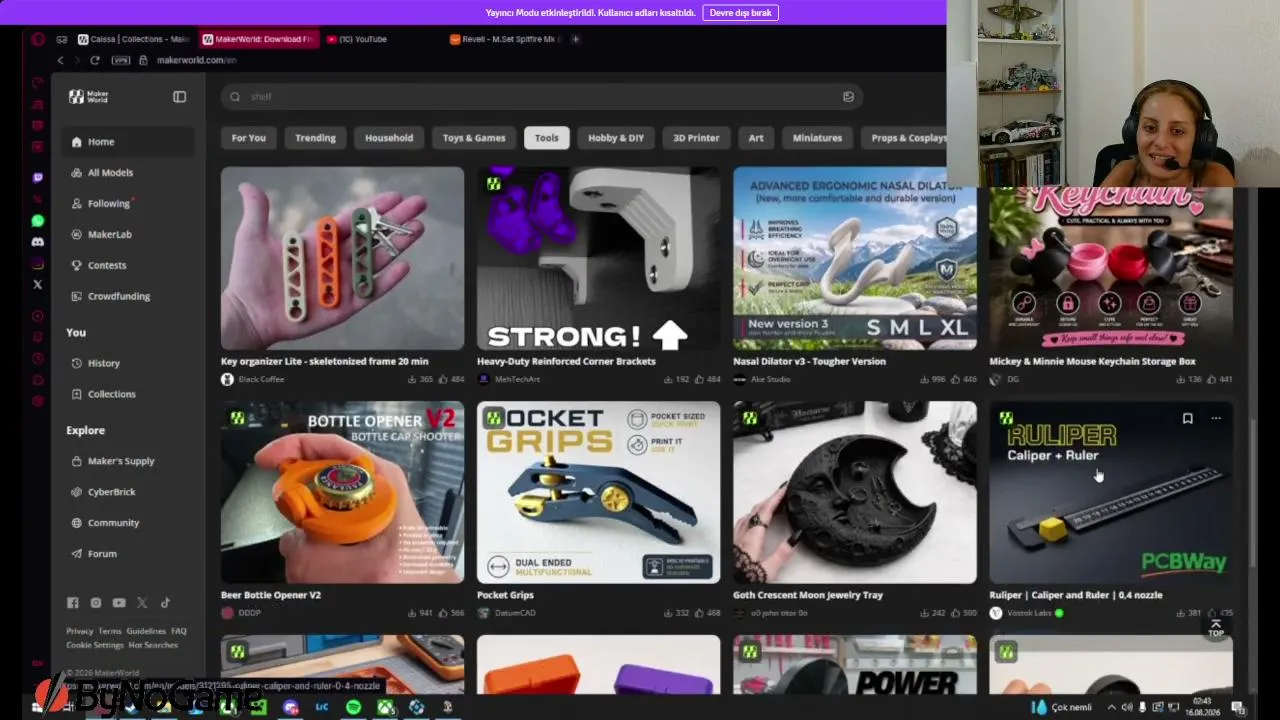Select the Hobby & DIY category
1280x720 pixels.
(616, 138)
